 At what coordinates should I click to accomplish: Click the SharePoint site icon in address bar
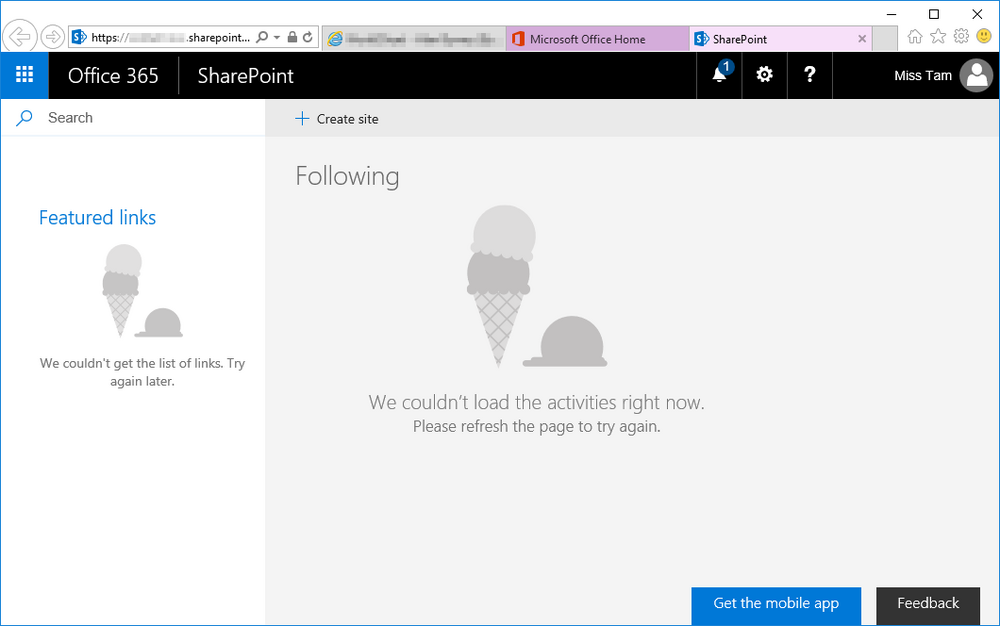79,37
